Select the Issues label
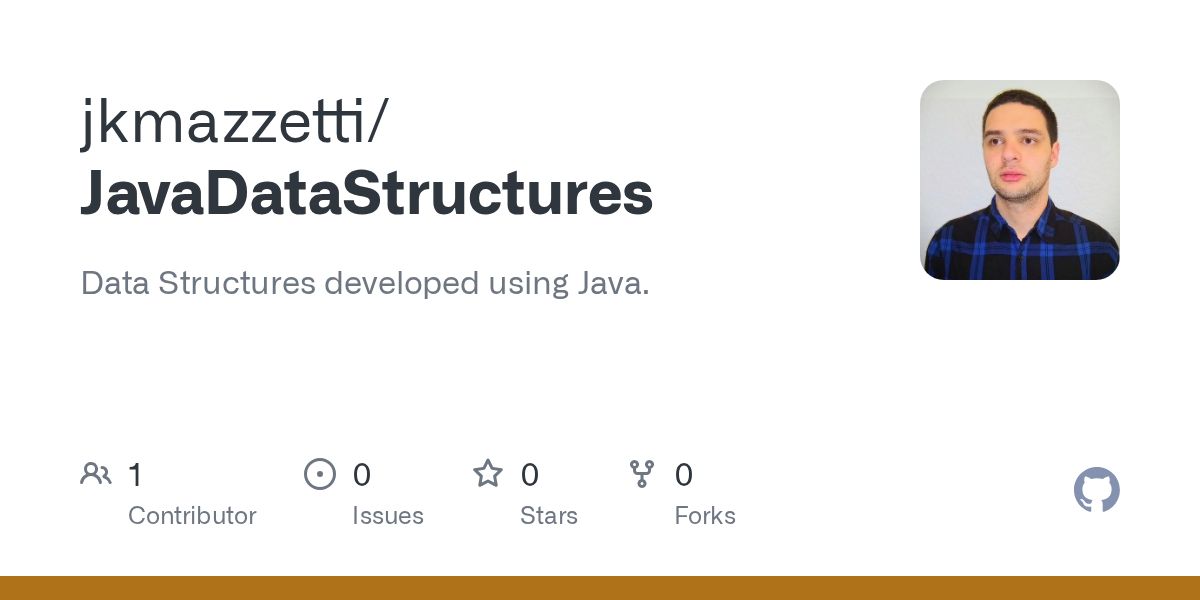The image size is (1200, 600). coord(387,516)
